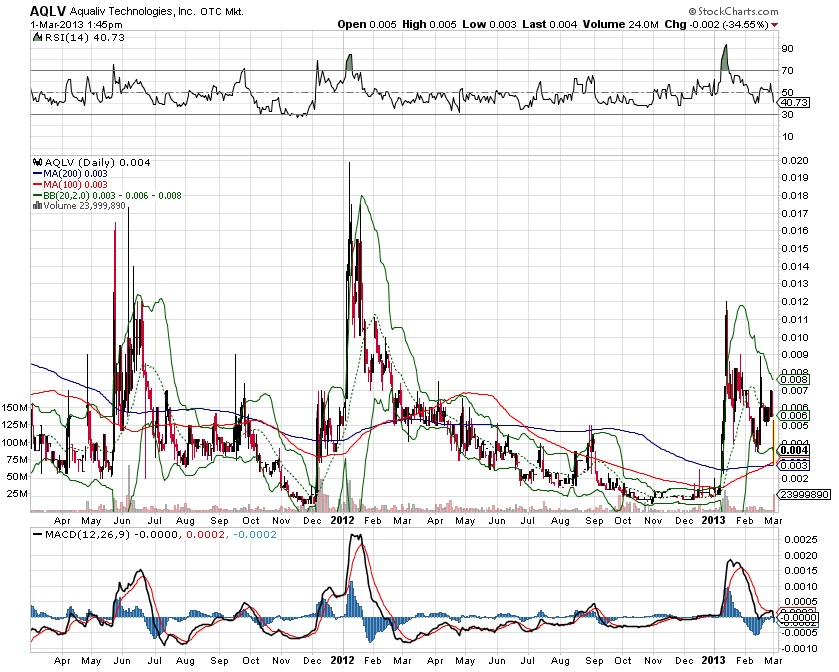839x672 pixels.
Task: Click the 150M volume axis label
Action: pos(15,408)
